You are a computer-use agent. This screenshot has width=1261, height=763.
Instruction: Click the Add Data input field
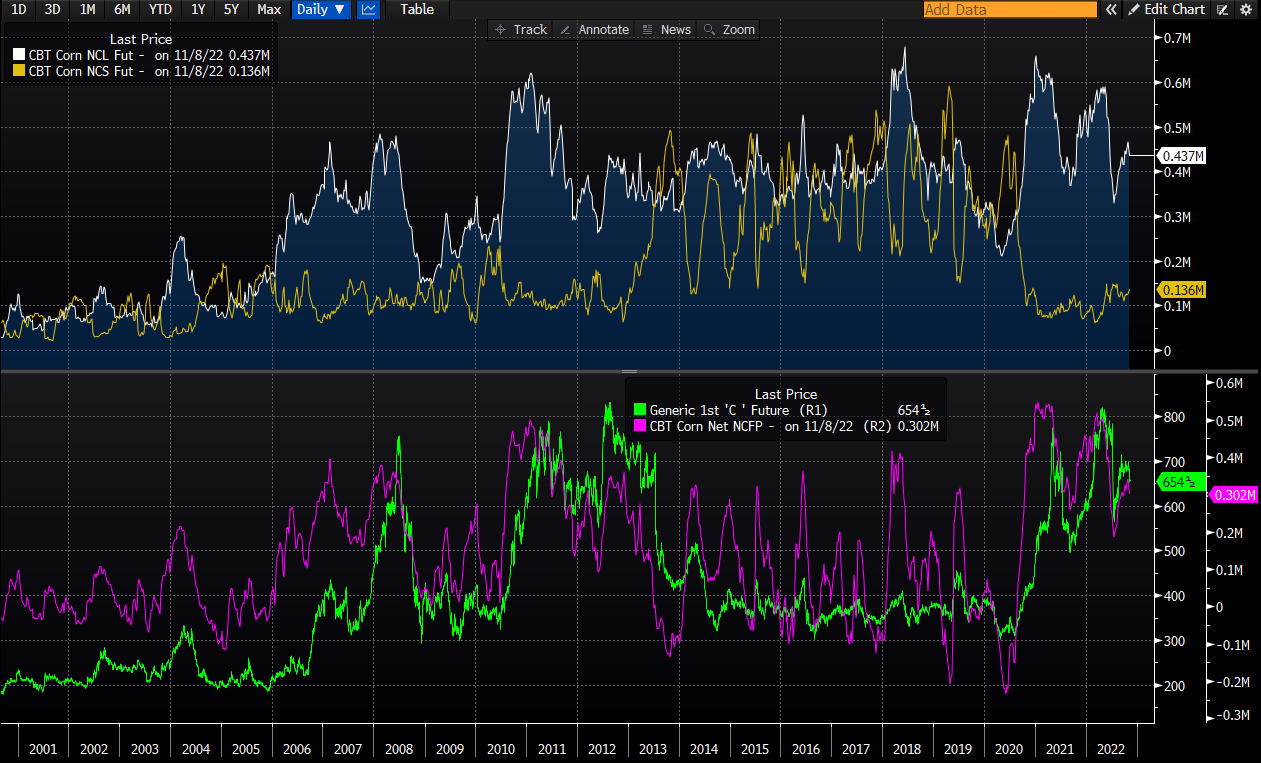coord(1009,9)
